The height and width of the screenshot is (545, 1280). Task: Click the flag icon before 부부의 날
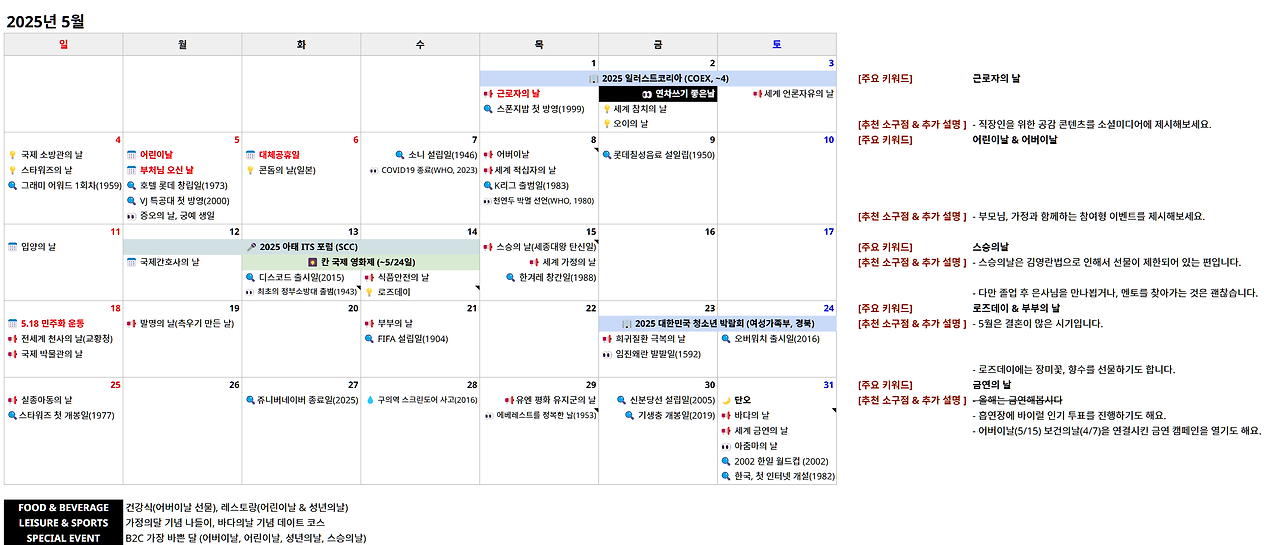[370, 323]
